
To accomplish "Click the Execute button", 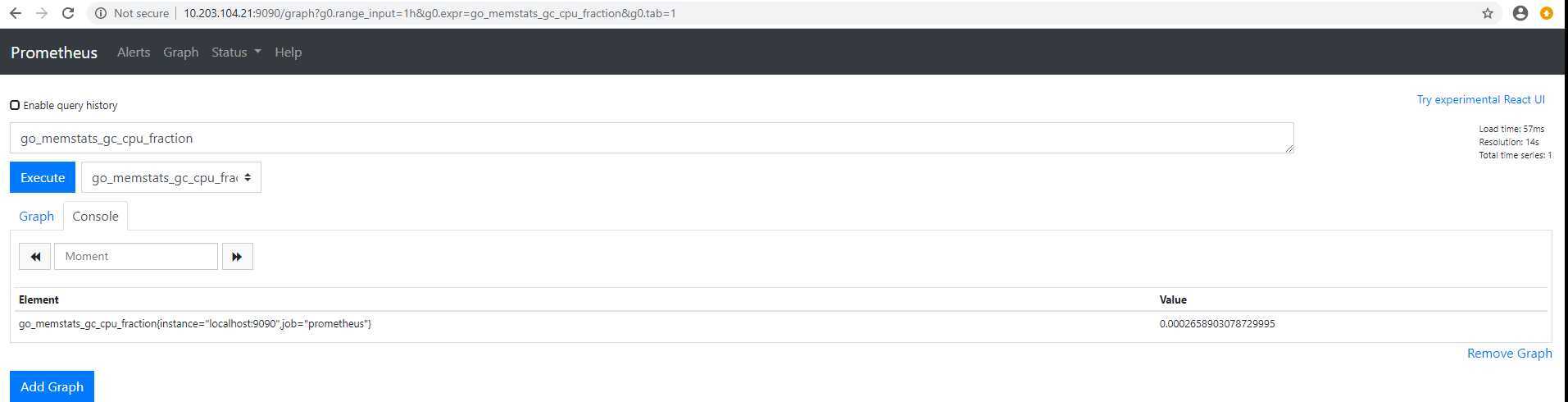I will tap(43, 178).
